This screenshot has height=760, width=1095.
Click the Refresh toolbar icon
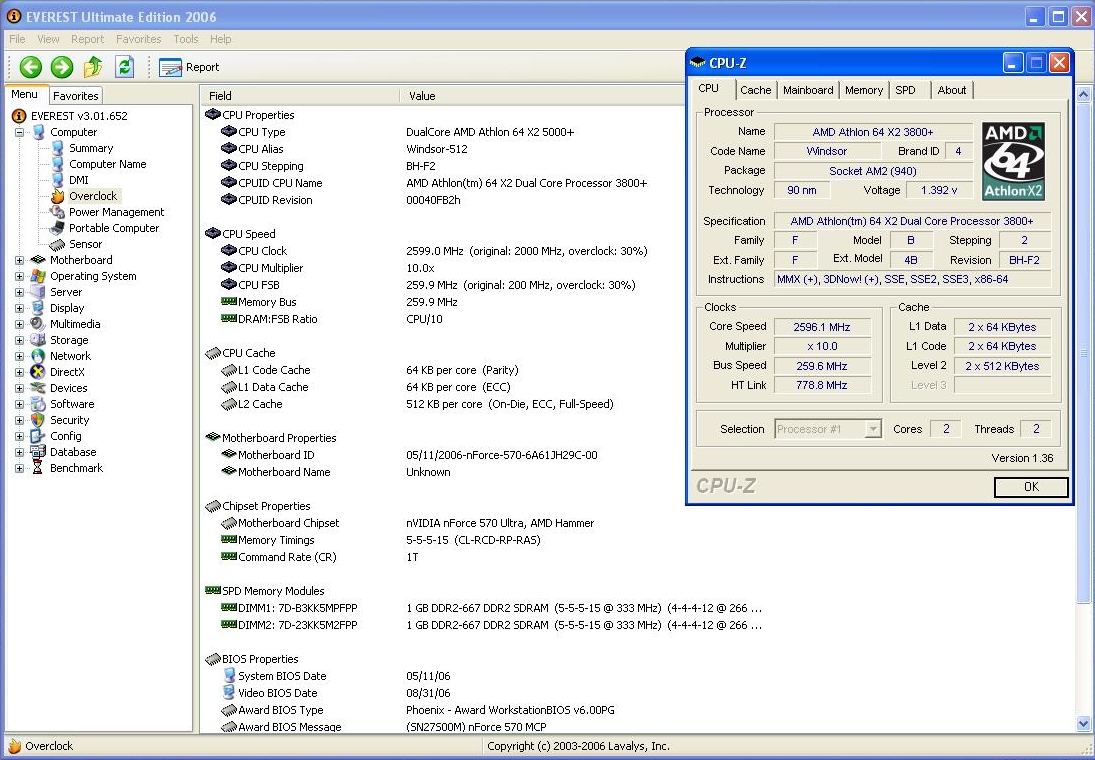click(x=124, y=67)
